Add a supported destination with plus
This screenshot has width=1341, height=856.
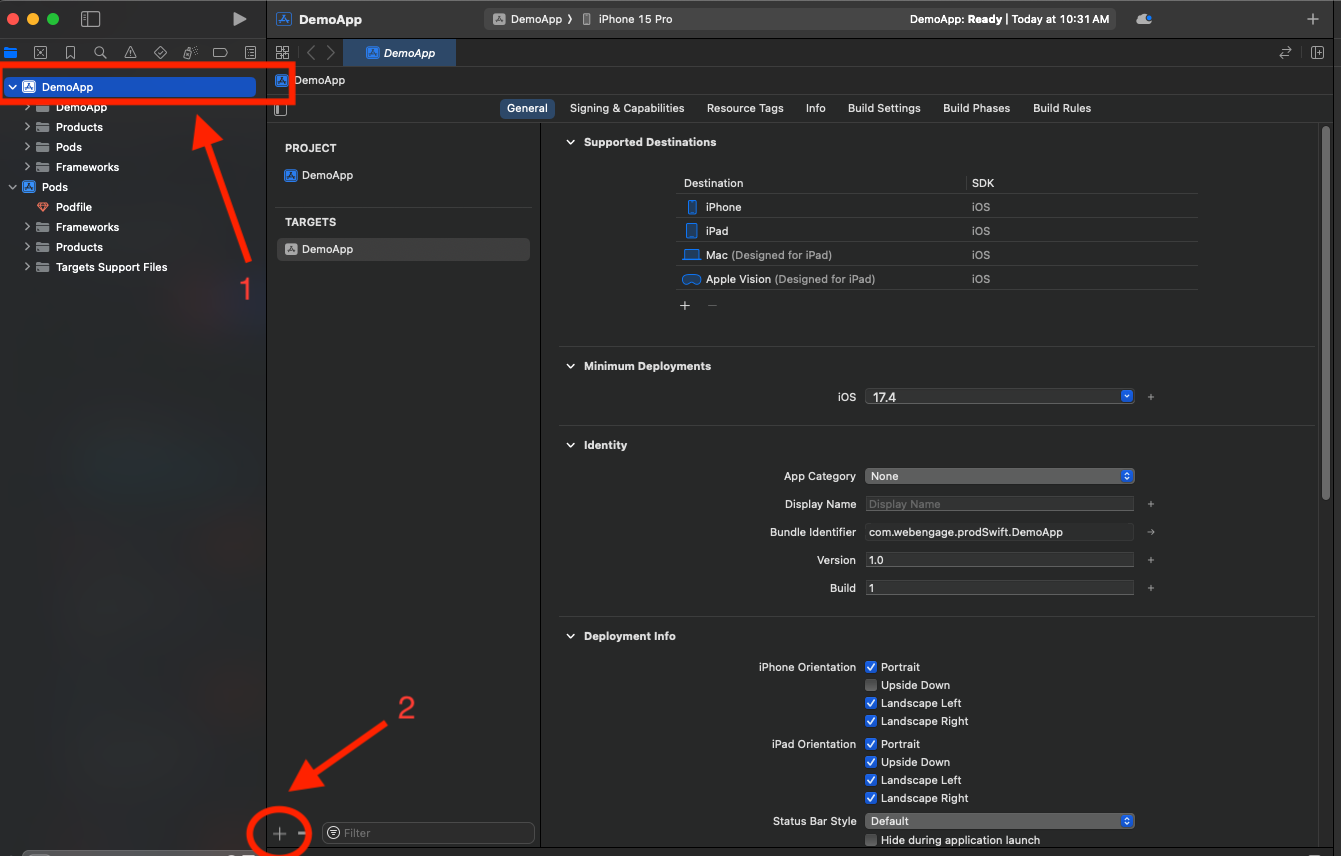685,306
